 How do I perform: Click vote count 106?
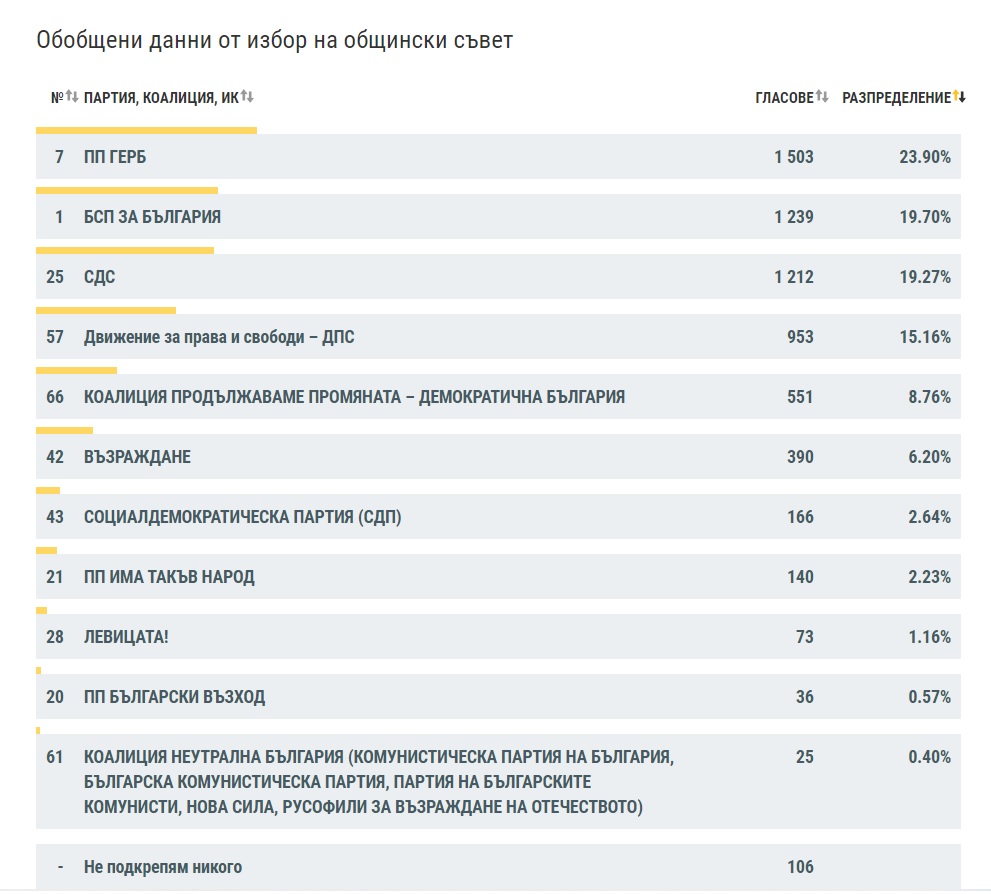click(x=800, y=867)
